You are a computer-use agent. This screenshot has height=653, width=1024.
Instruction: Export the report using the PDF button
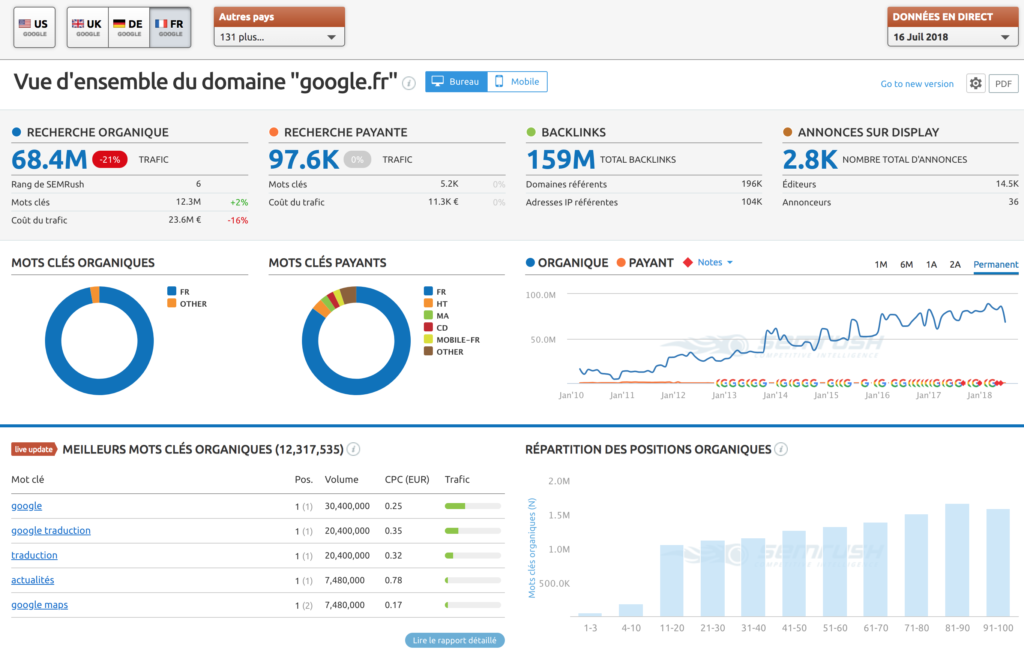coord(1003,84)
